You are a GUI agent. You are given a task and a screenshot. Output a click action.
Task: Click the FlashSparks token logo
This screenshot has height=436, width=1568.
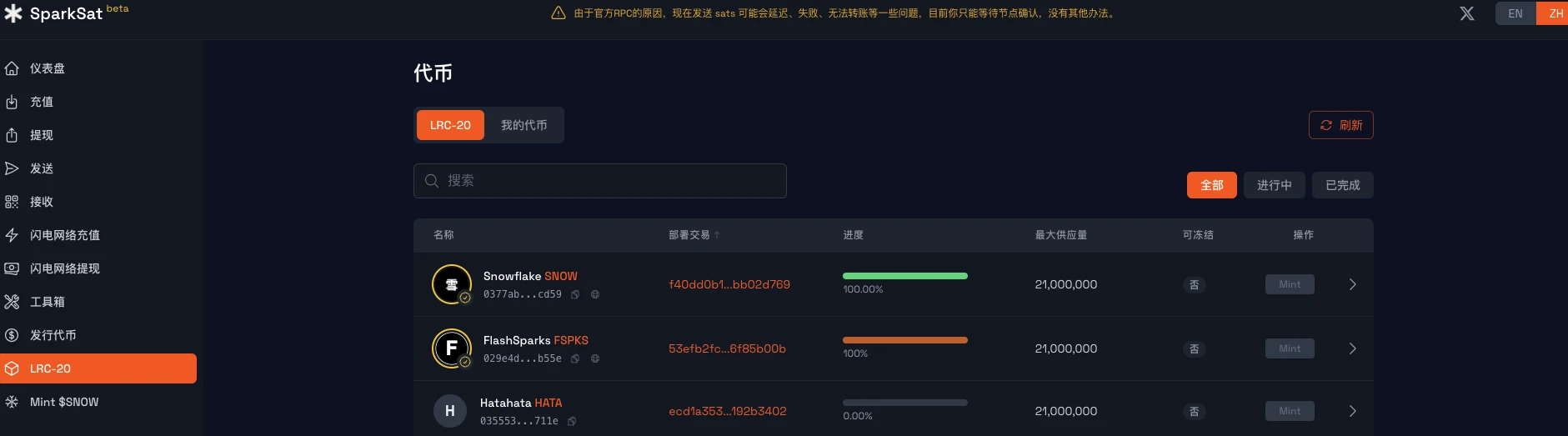(451, 348)
